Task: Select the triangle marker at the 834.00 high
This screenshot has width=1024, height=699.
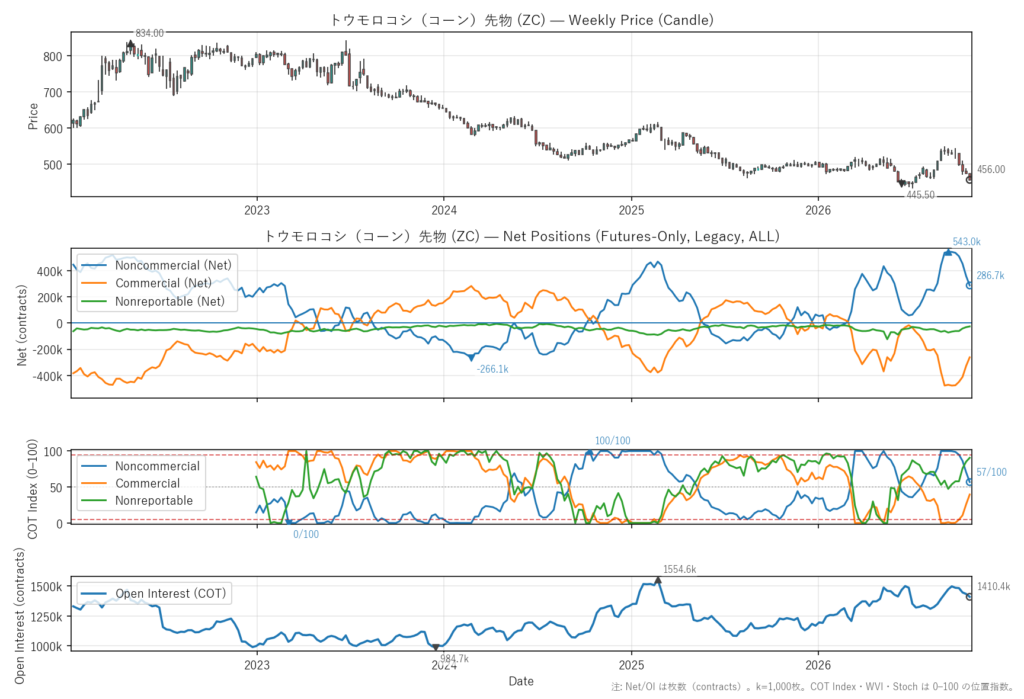Action: tap(131, 44)
